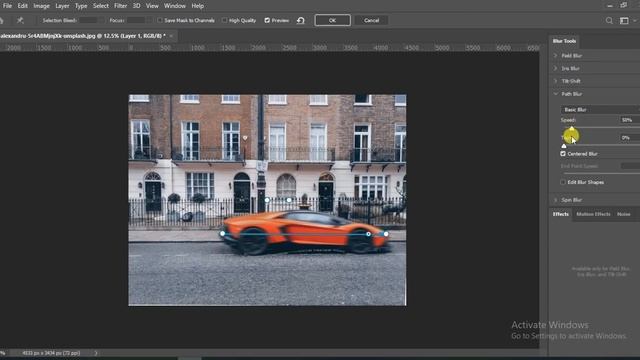
Task: Enable Edit Blur Shapes
Action: (x=563, y=182)
